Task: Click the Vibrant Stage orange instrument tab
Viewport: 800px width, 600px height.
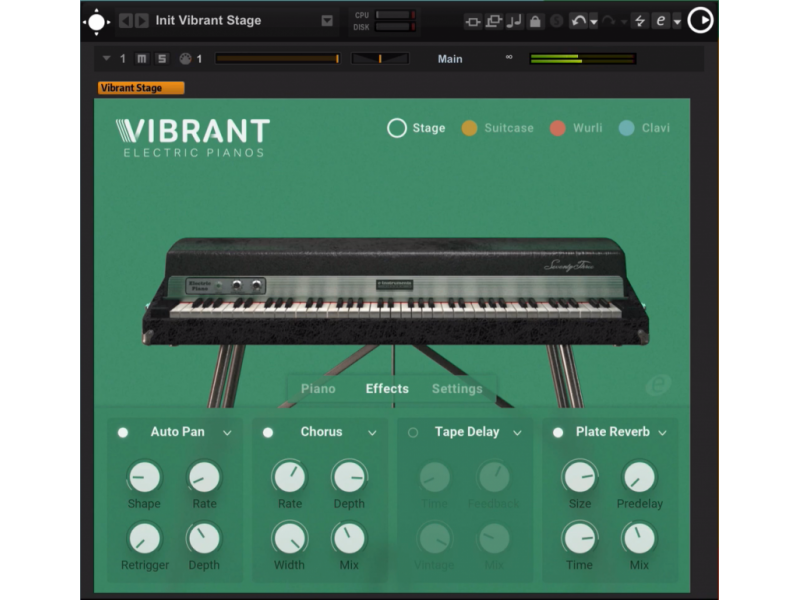Action: coord(141,88)
